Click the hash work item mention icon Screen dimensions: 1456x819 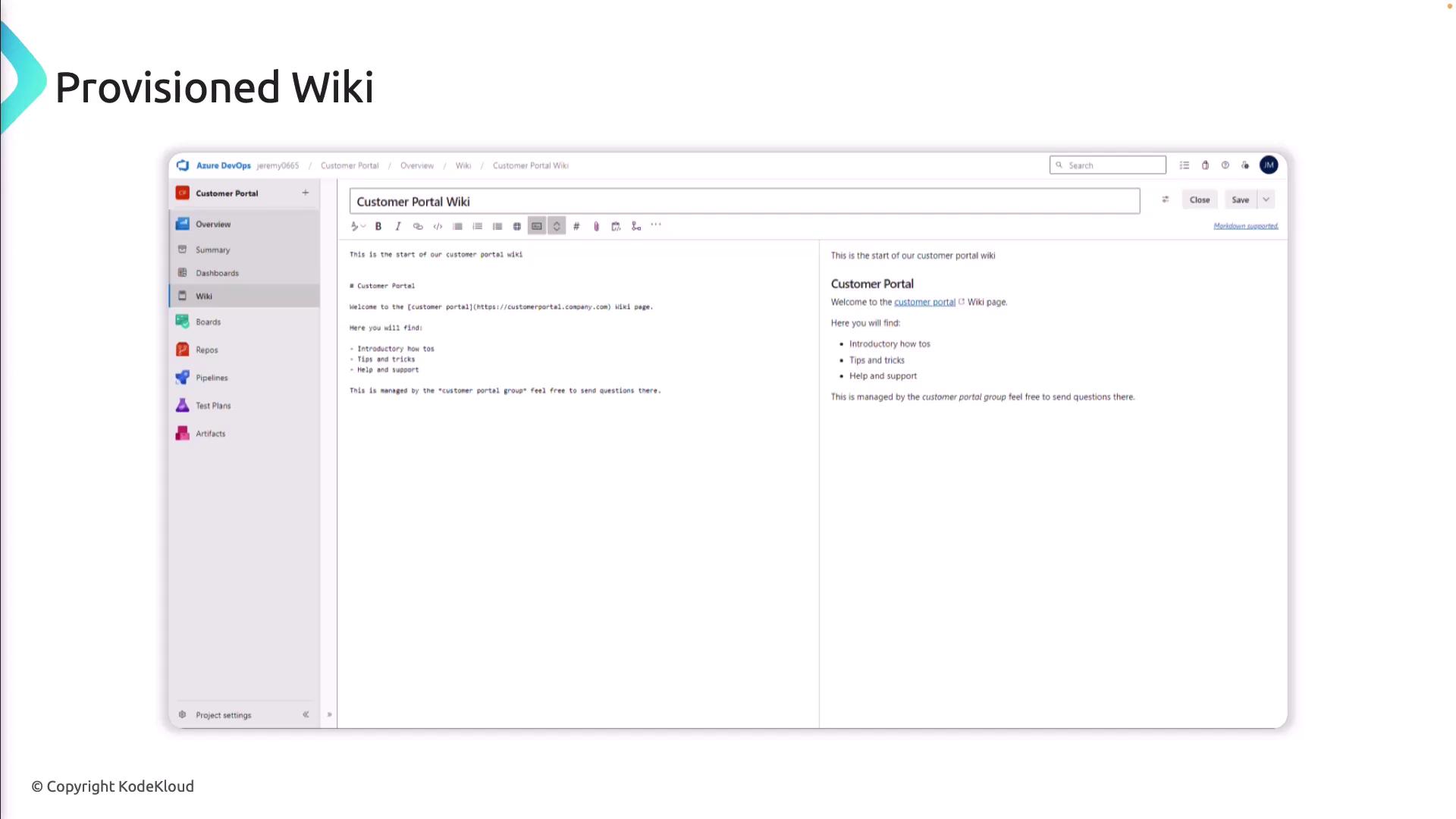coord(576,226)
